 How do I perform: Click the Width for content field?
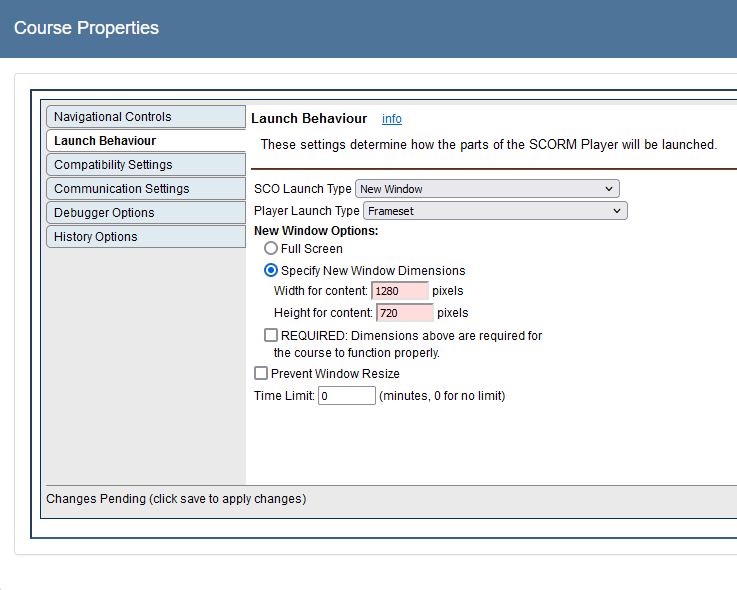400,291
